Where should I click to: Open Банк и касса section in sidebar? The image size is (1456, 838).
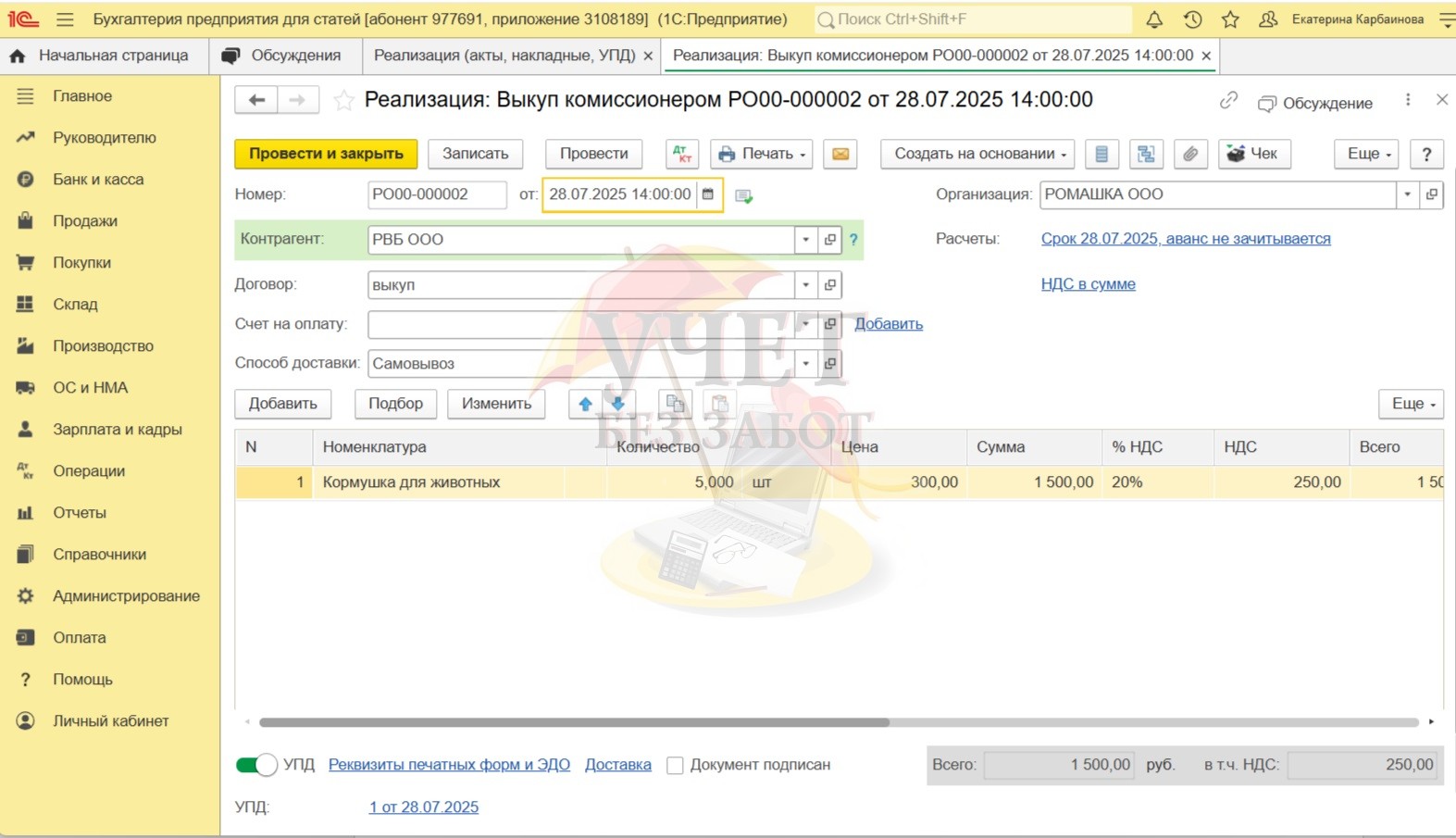click(x=98, y=180)
